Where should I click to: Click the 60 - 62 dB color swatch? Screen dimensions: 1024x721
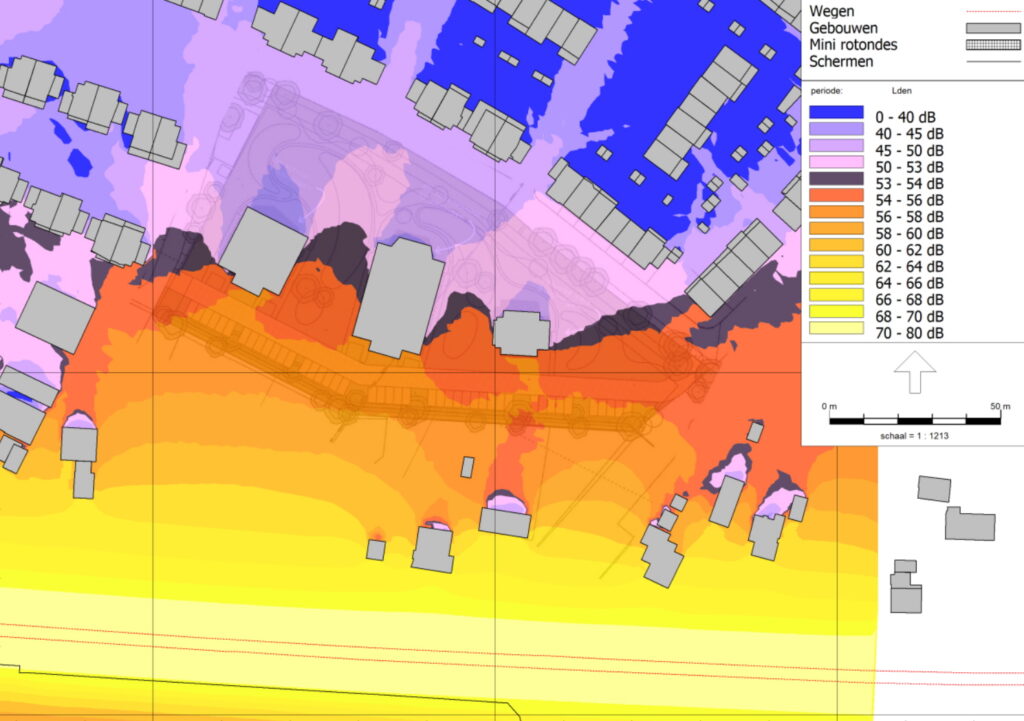(x=837, y=245)
